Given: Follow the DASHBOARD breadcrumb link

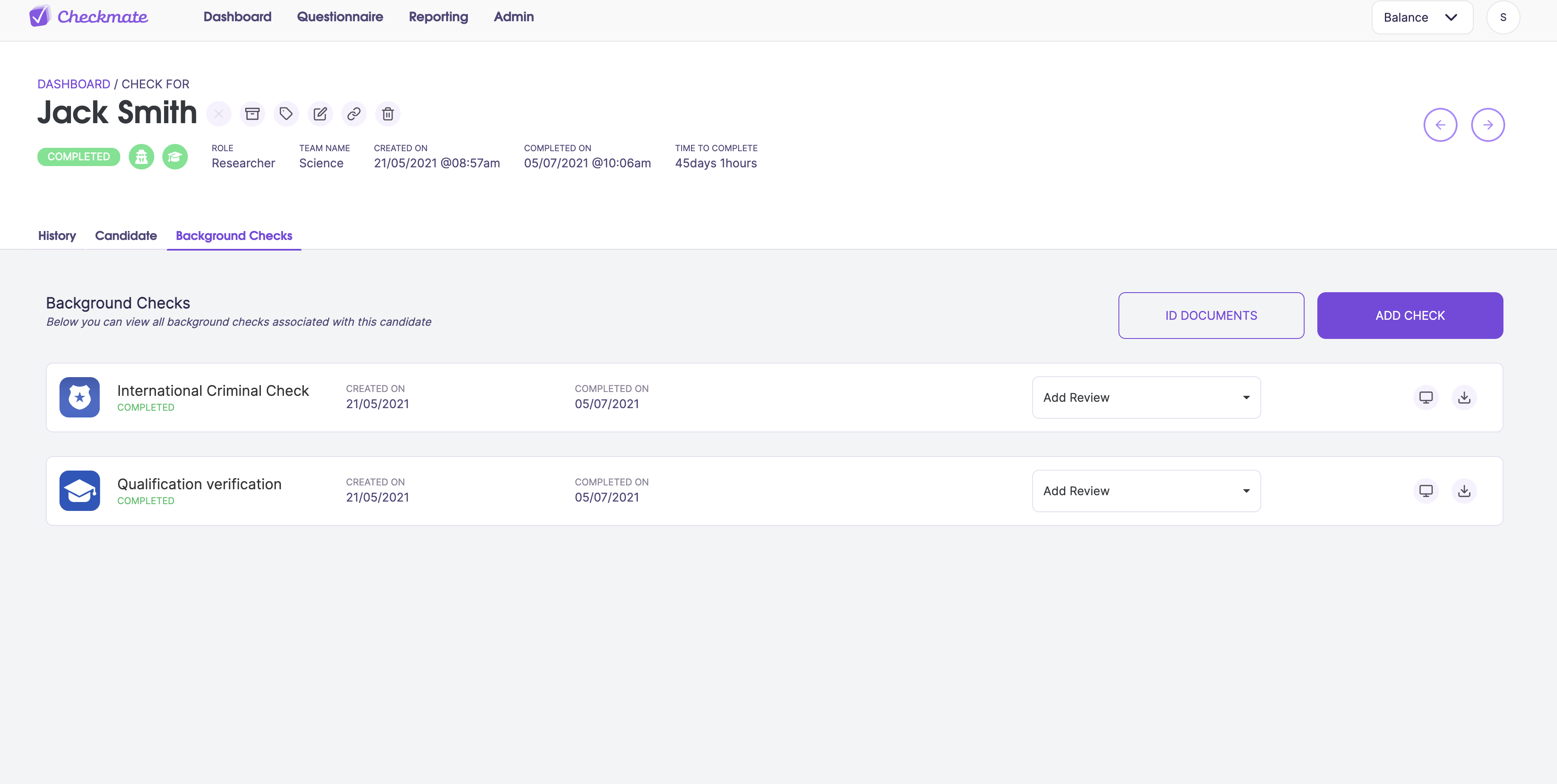Looking at the screenshot, I should (x=74, y=84).
